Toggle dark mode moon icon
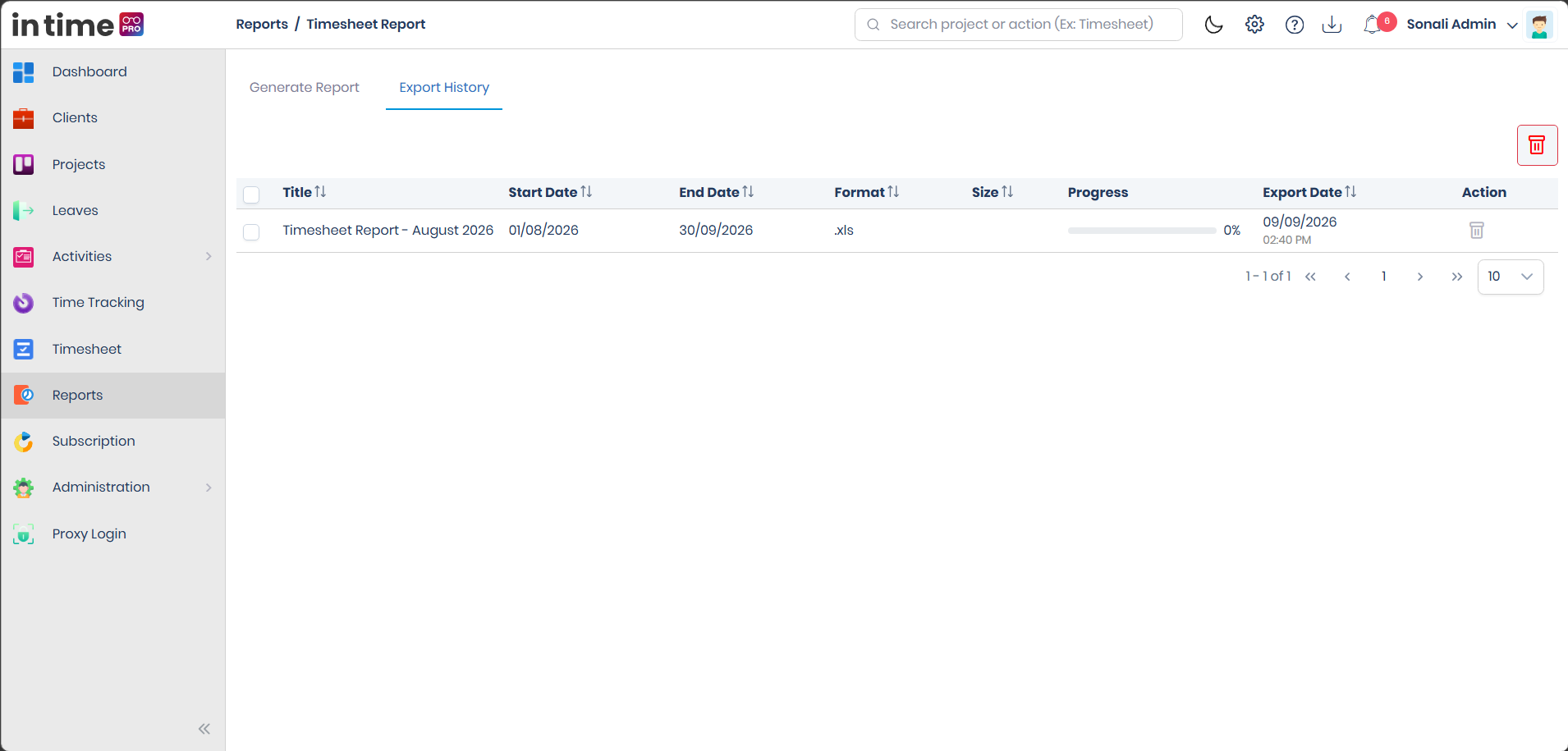The height and width of the screenshot is (751, 1568). (1213, 25)
